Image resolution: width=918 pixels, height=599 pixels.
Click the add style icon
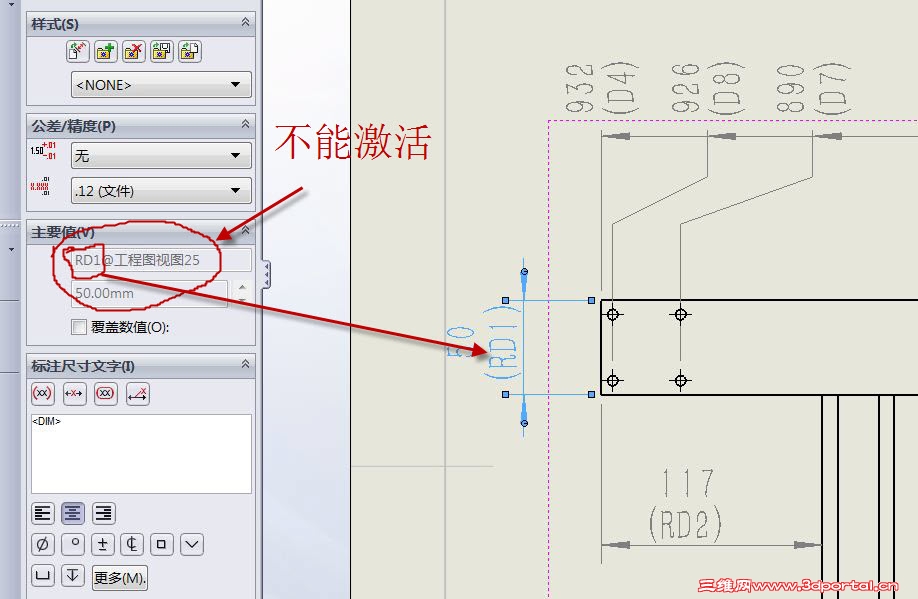click(105, 52)
